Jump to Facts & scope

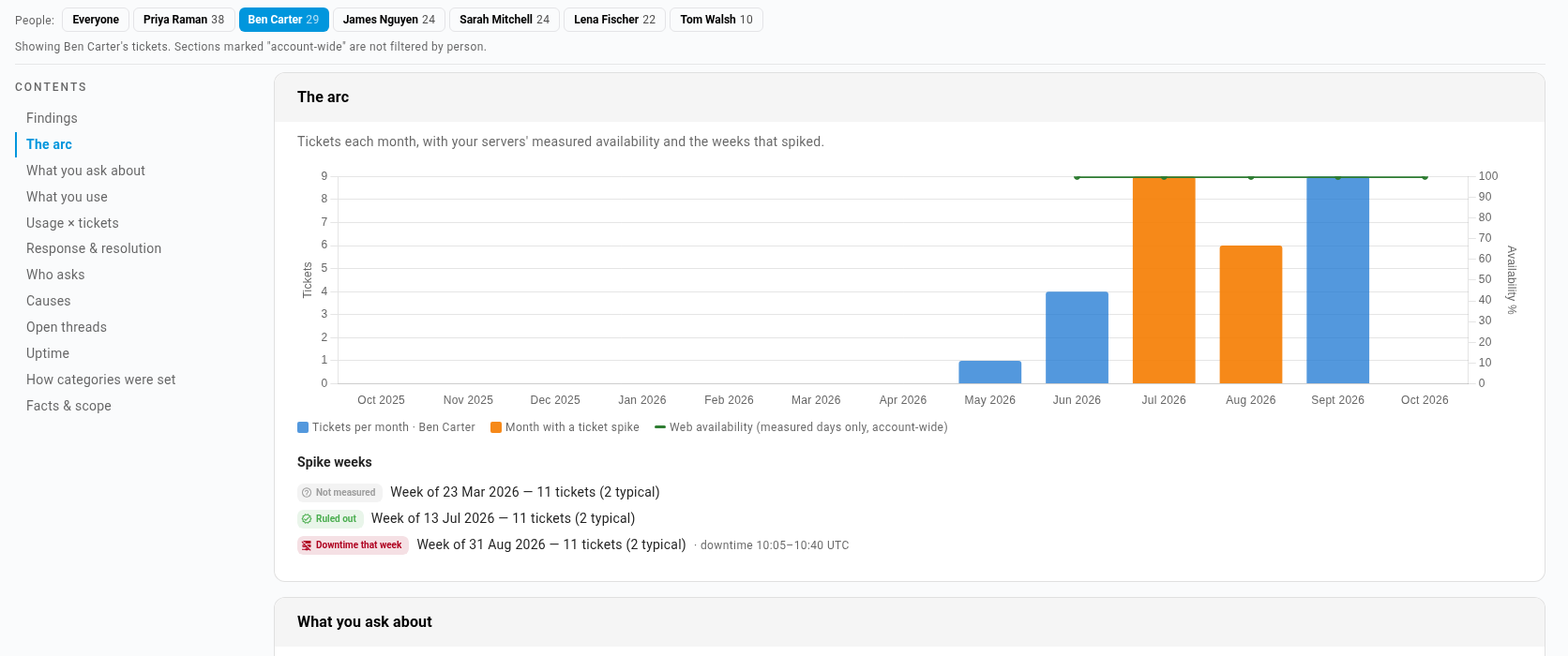coord(68,406)
